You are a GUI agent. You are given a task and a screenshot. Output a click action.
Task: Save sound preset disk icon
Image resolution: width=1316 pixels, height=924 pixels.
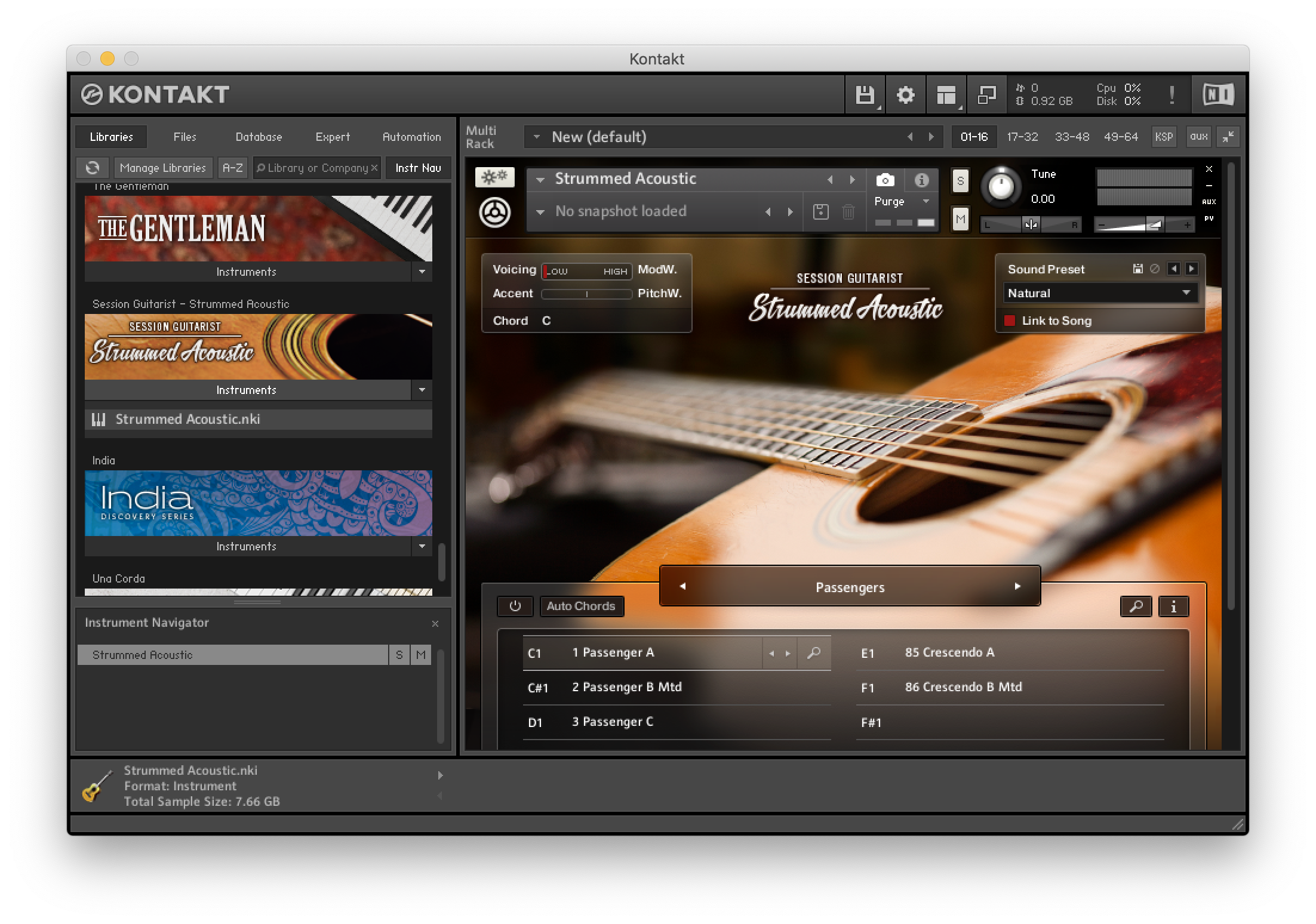coord(1138,269)
